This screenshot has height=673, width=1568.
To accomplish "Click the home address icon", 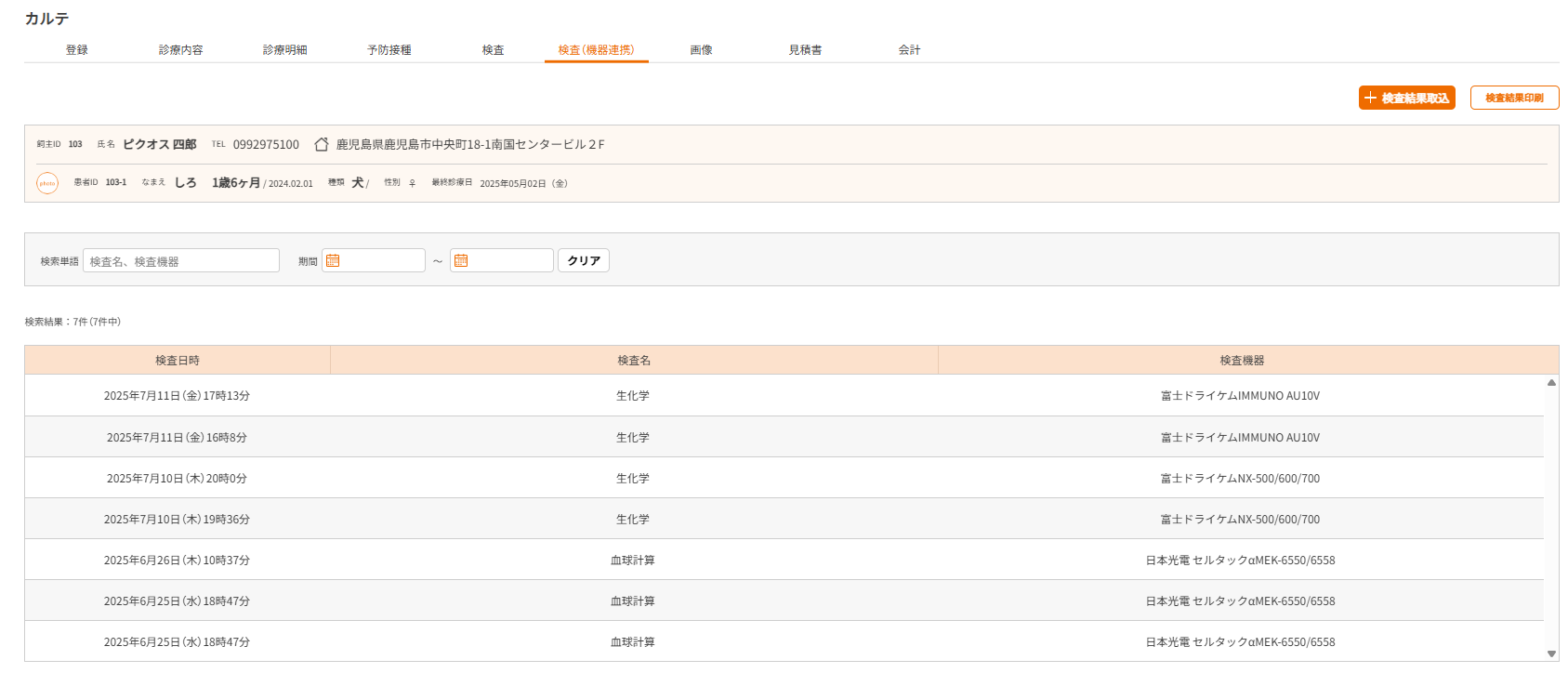I will click(322, 144).
